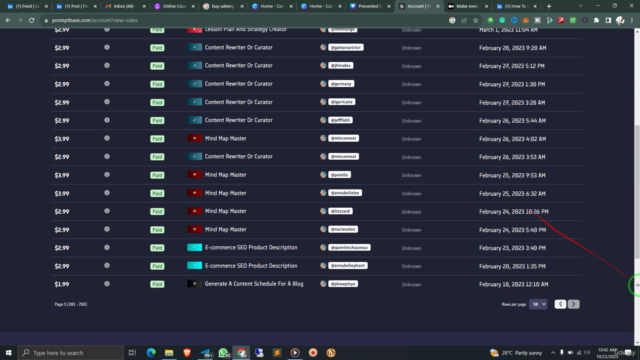Open avatar icon beside @quentinchauveau
Viewport: 640px width, 360px height.
coord(323,247)
